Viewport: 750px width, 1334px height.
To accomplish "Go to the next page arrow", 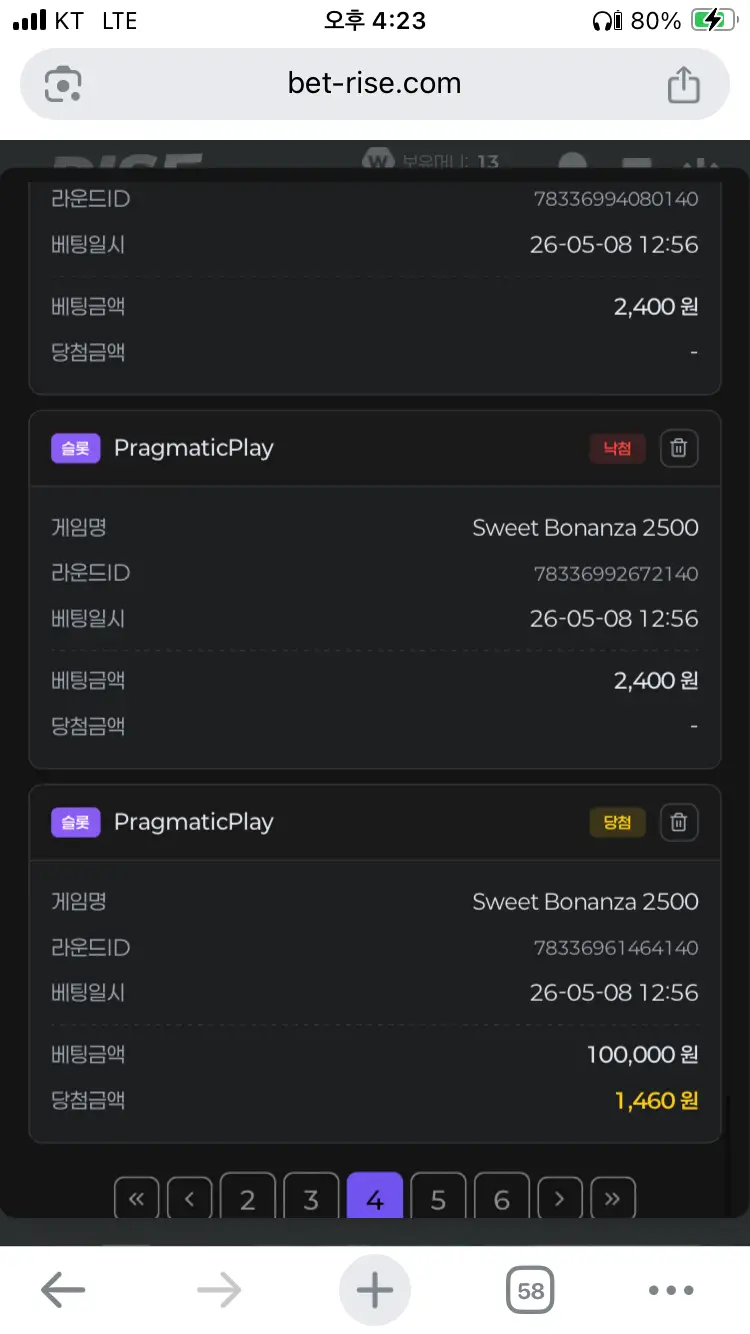I will coord(560,1199).
